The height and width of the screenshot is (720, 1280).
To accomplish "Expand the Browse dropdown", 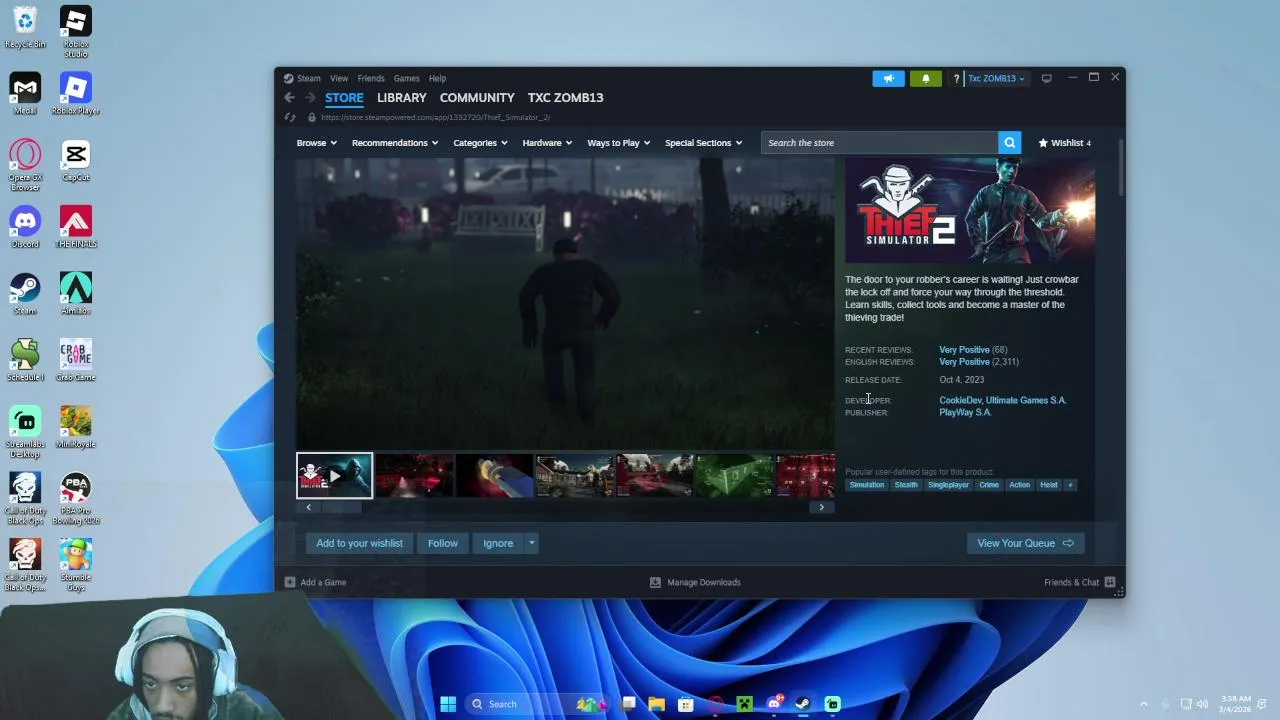I will 317,143.
